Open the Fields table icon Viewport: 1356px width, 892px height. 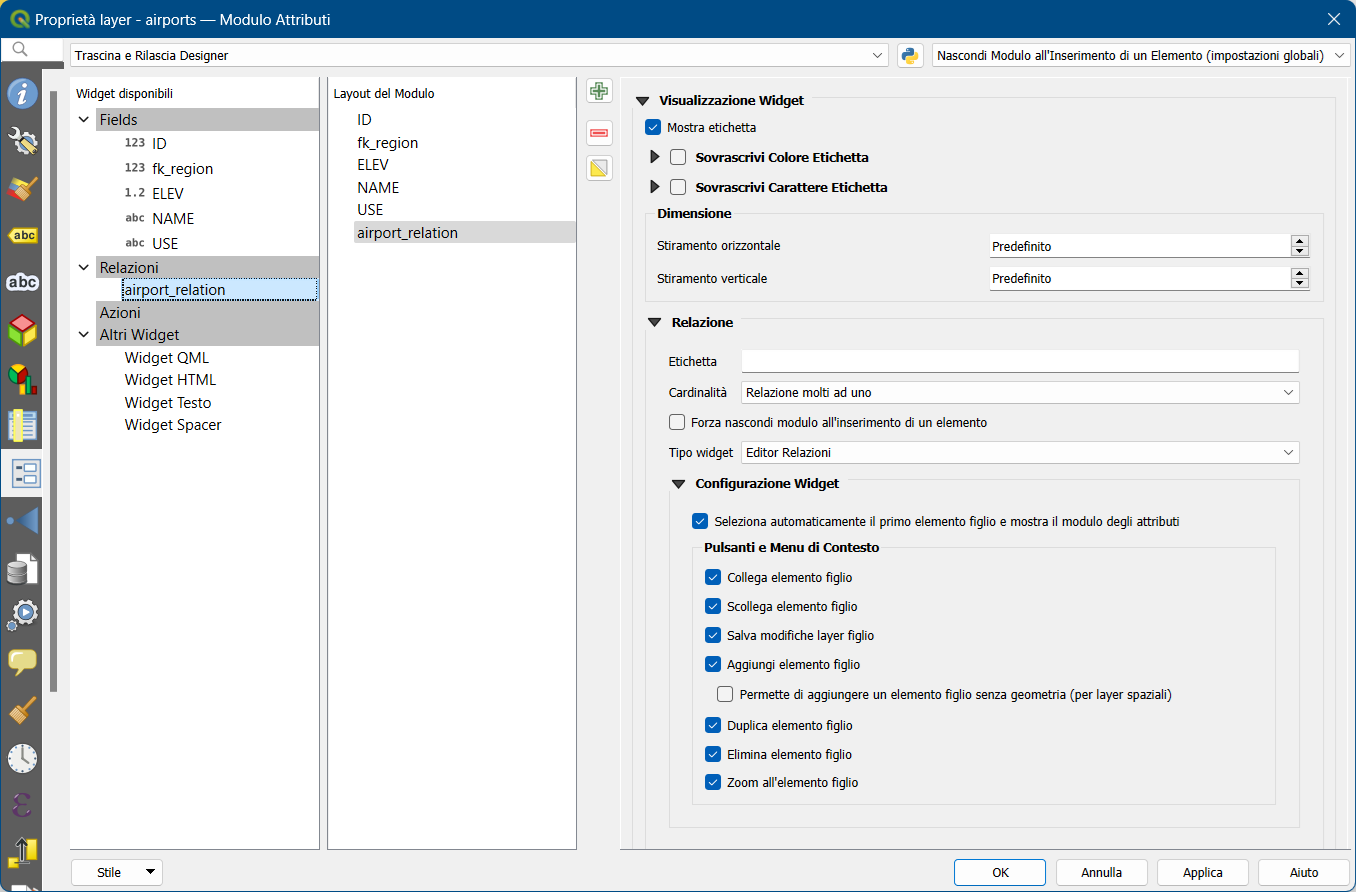click(x=22, y=425)
